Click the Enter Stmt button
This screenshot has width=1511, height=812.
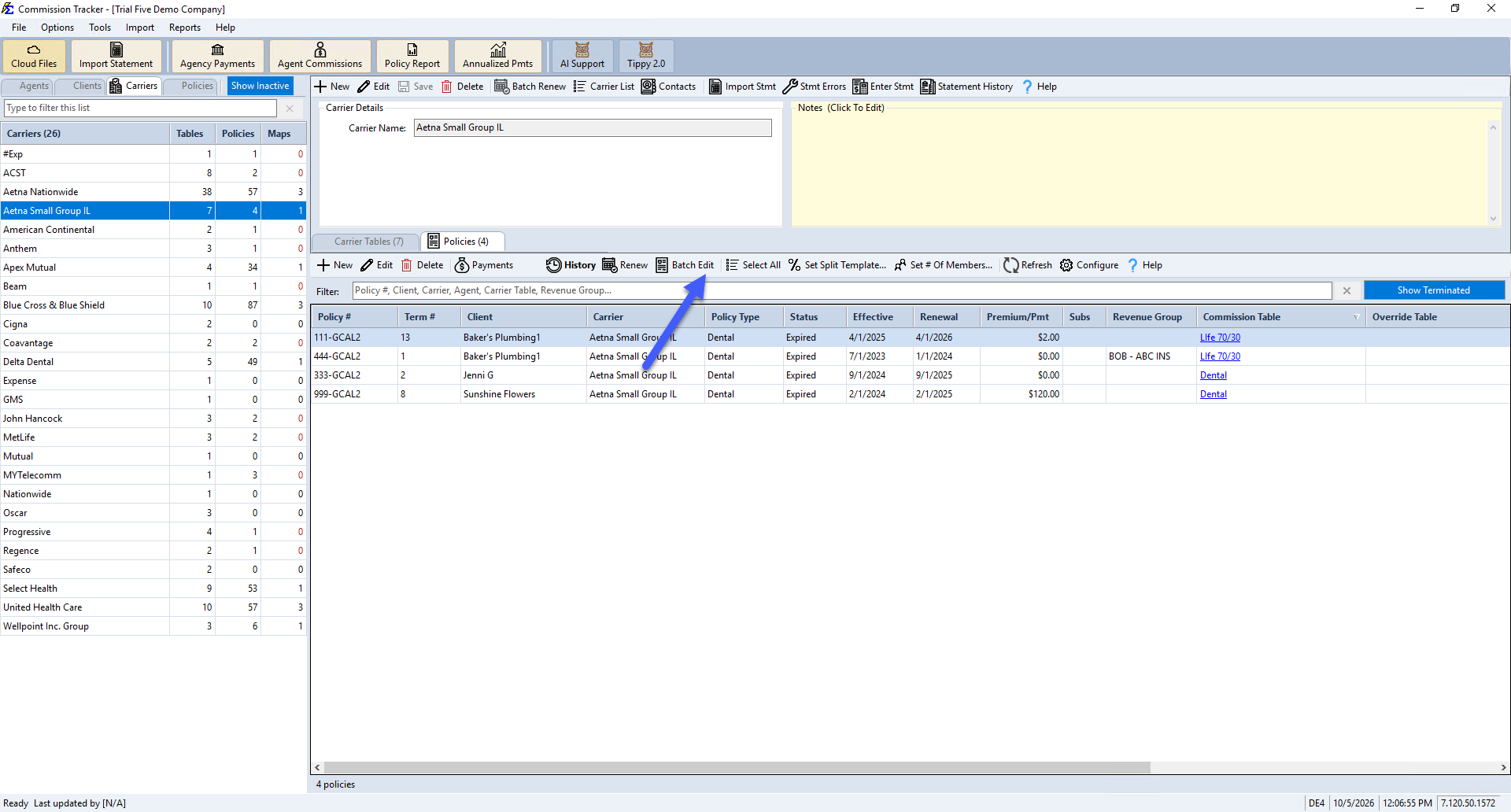click(x=884, y=87)
